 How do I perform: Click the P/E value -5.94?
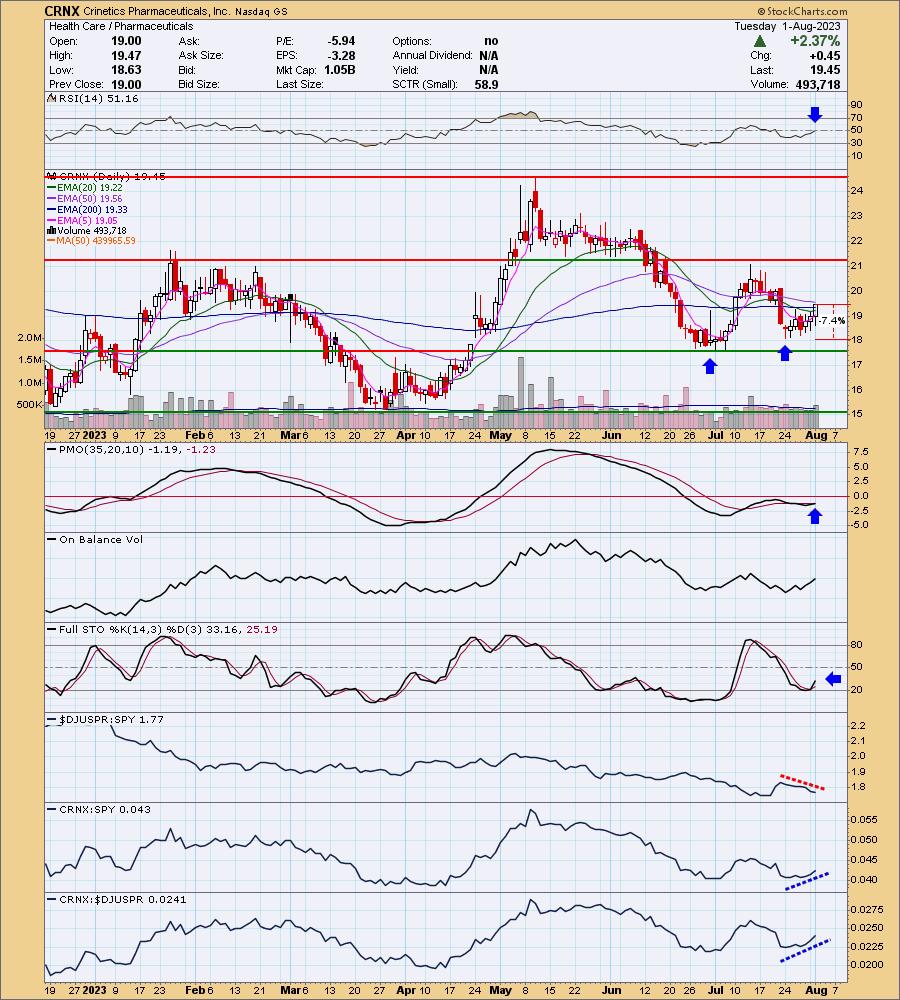click(341, 41)
